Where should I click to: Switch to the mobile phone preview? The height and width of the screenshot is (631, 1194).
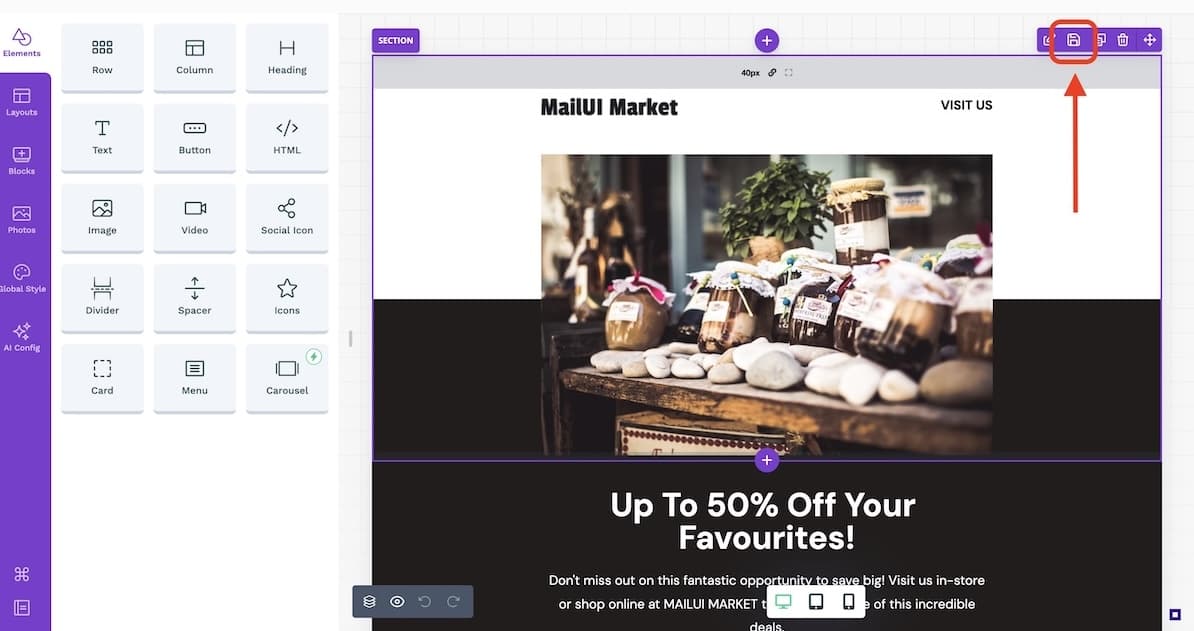(848, 602)
